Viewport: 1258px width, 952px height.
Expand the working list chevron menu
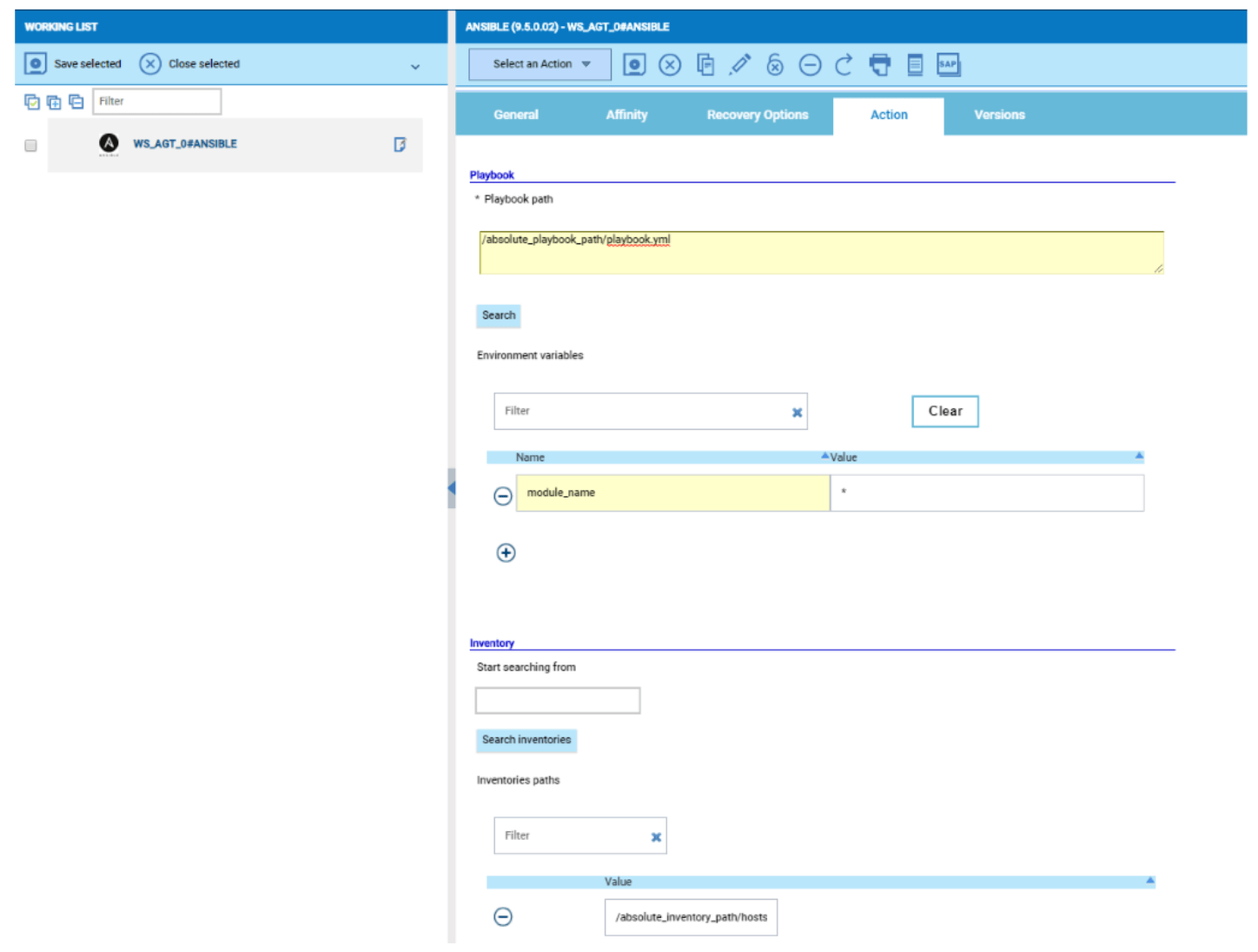[x=415, y=66]
